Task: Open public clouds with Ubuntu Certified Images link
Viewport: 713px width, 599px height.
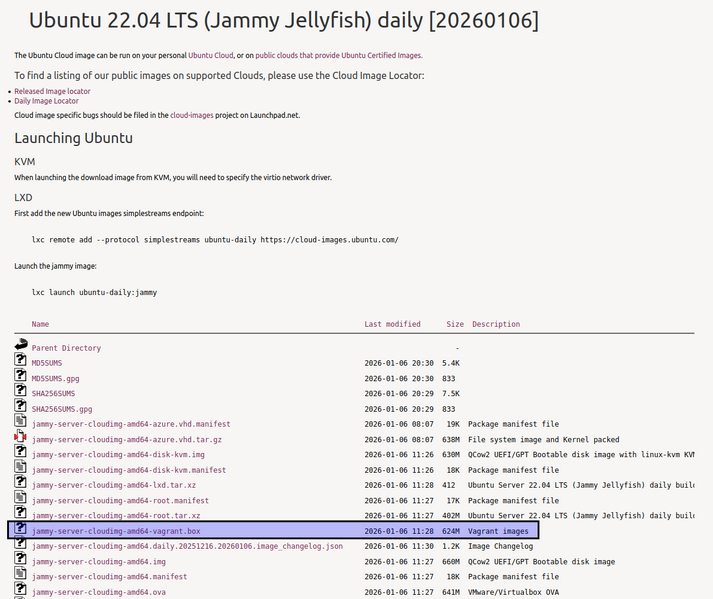Action: 339,55
